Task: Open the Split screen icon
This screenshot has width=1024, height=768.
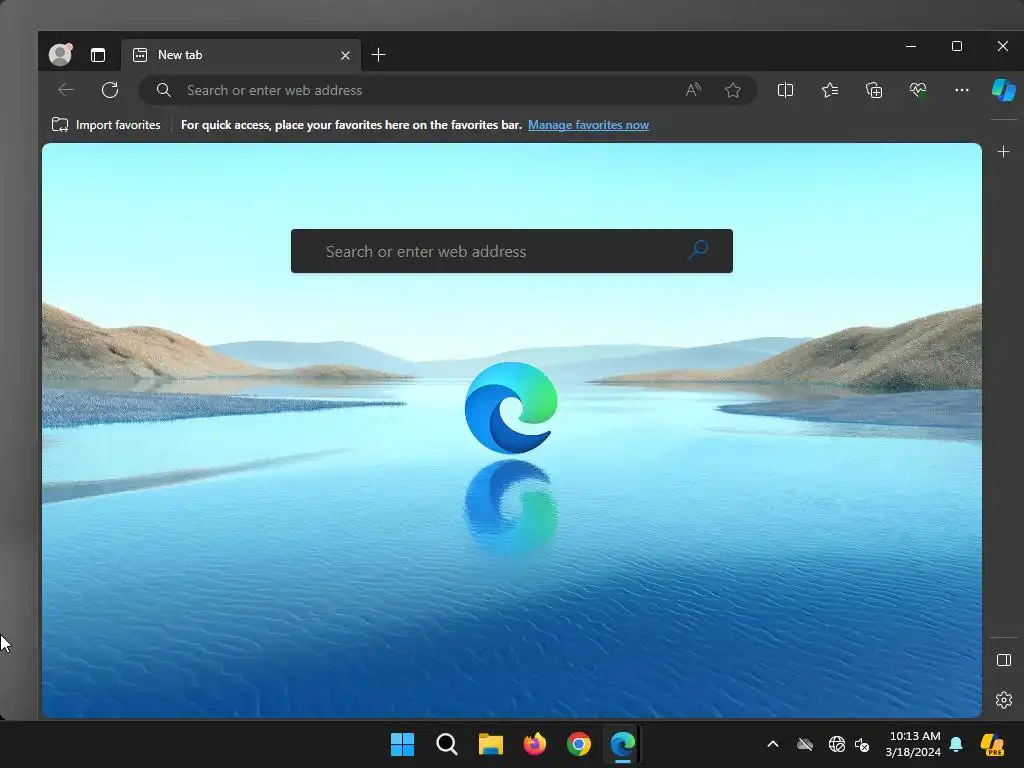Action: 786,90
